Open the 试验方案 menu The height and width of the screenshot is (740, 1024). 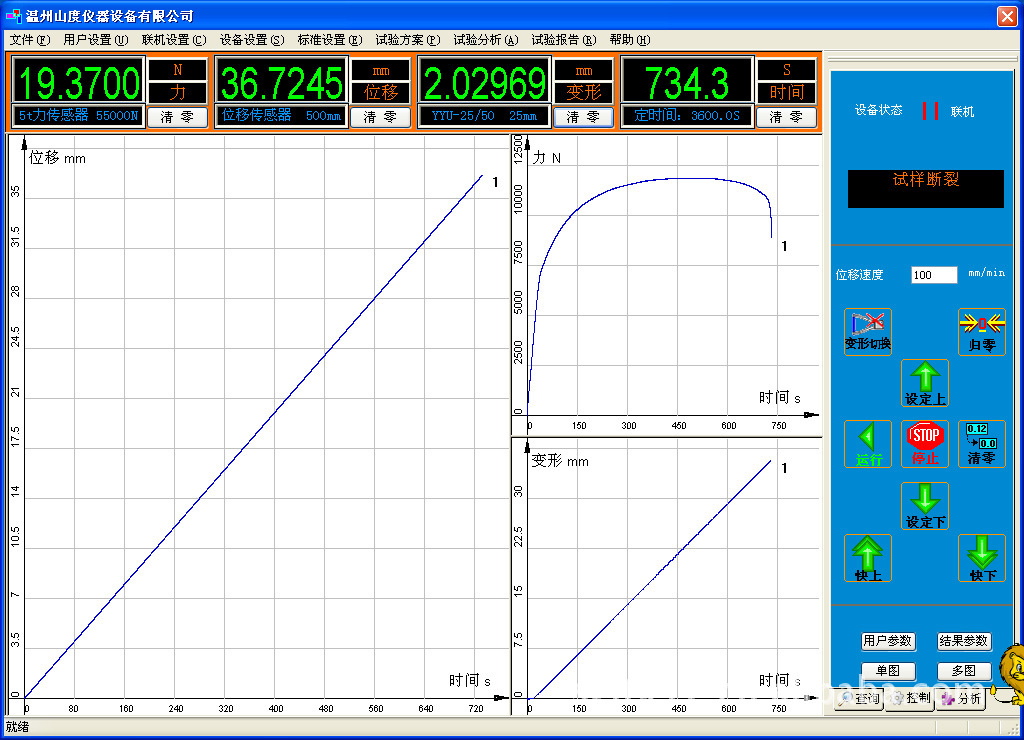pyautogui.click(x=407, y=40)
